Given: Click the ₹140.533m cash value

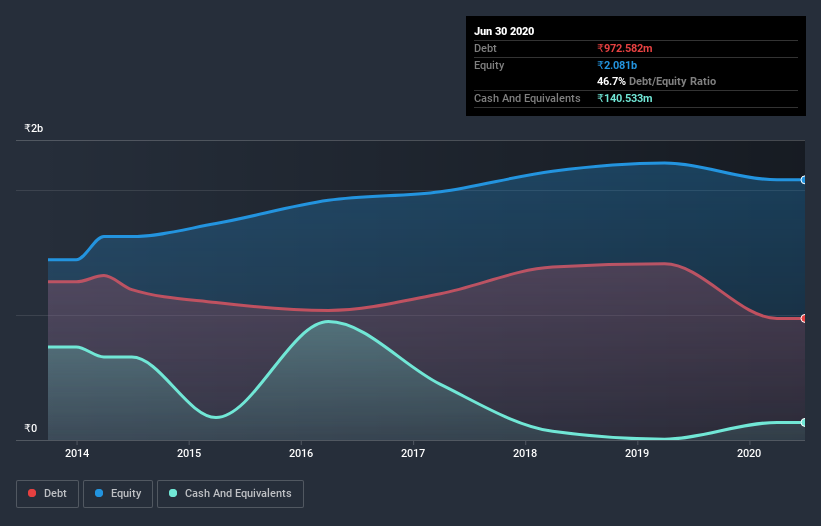Looking at the screenshot, I should [625, 98].
